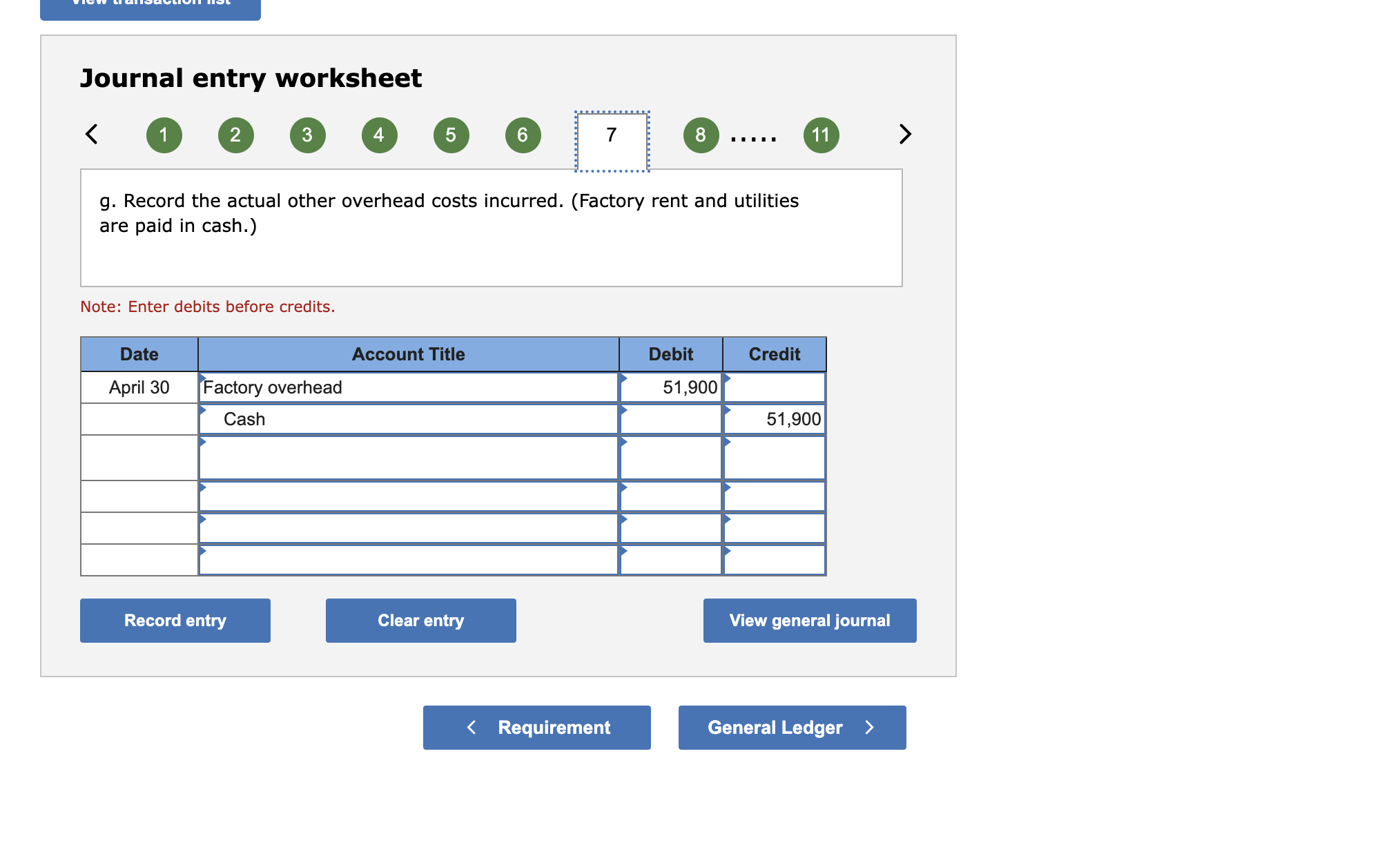Image resolution: width=1400 pixels, height=845 pixels.
Task: Select journal entry step 5 circle
Action: point(451,135)
